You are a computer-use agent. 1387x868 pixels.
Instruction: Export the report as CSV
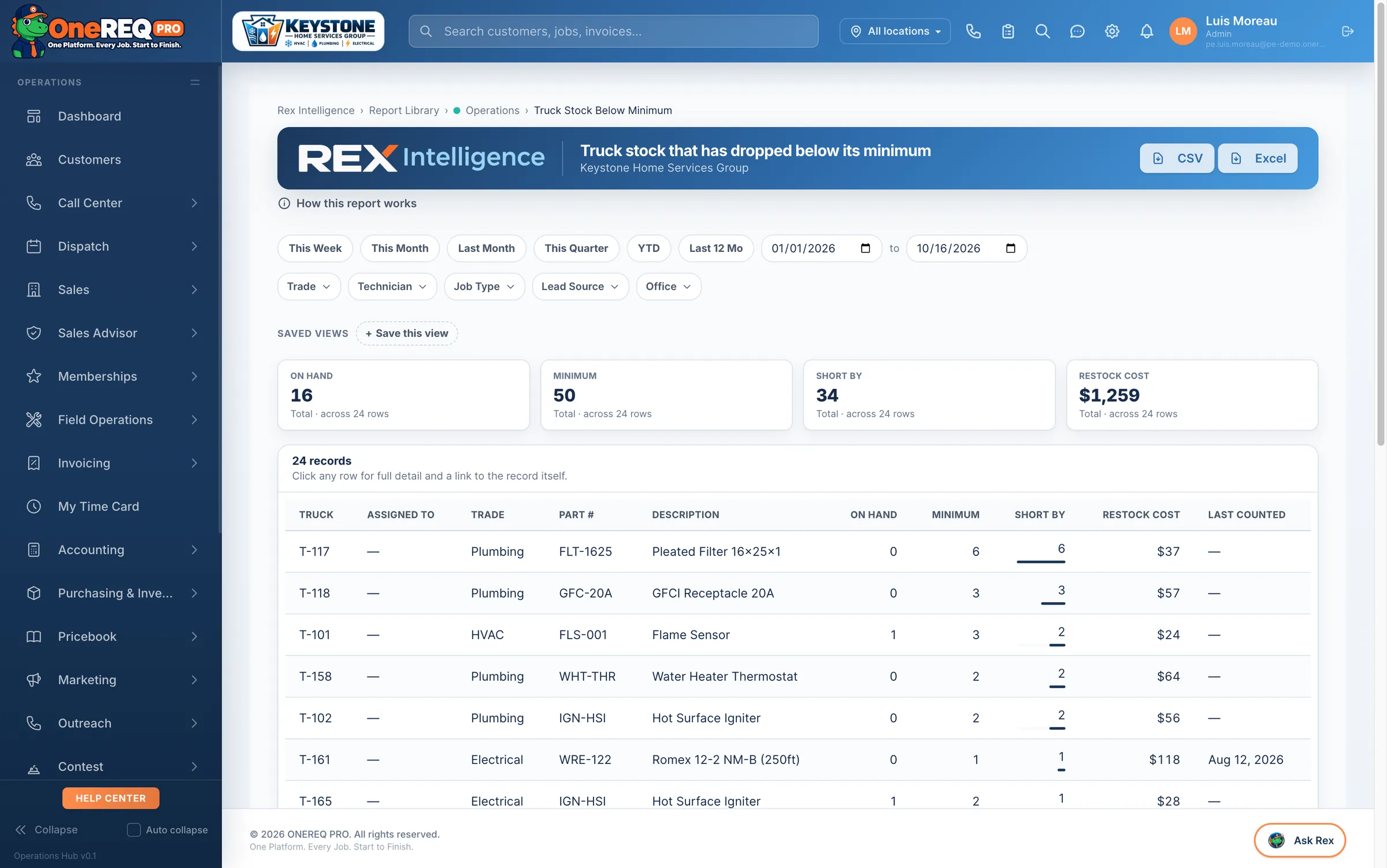click(x=1177, y=158)
